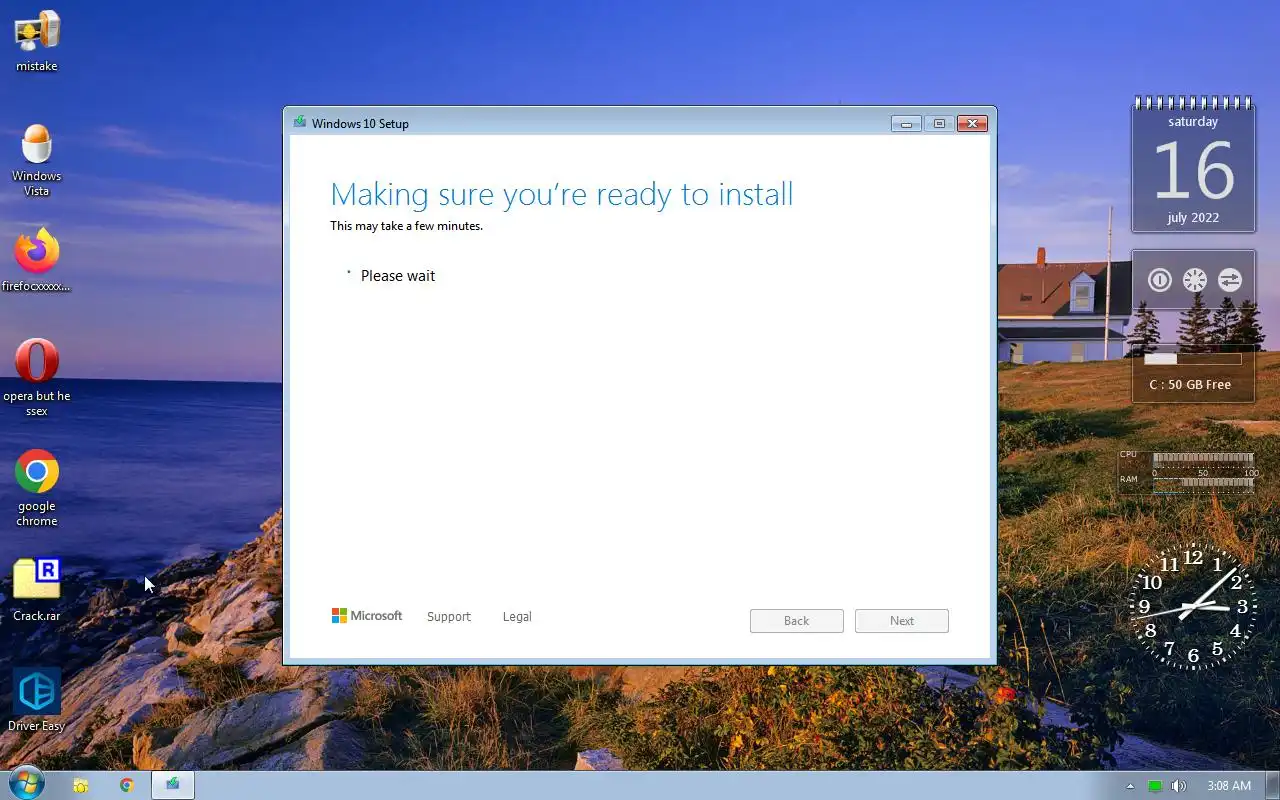This screenshot has width=1280, height=800.
Task: Select the Crack.rar archive file
Action: (37, 590)
